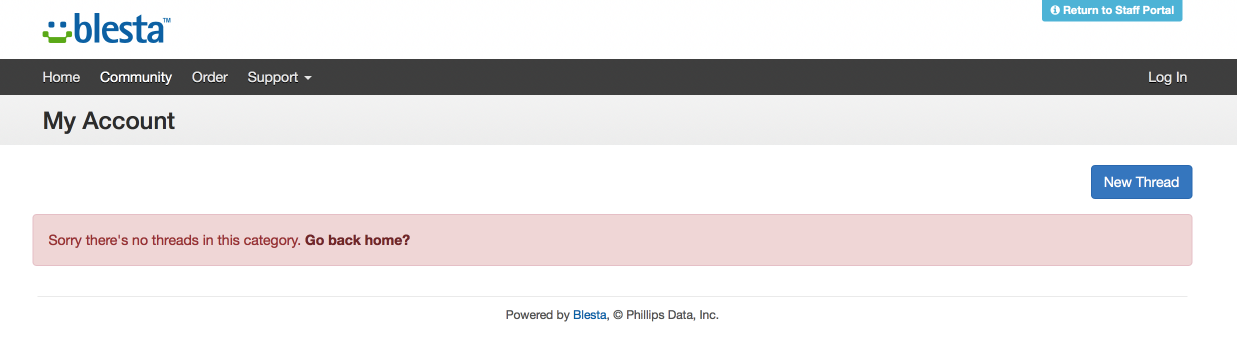Click the Blesta wordmark in the header
Image resolution: width=1237 pixels, height=360 pixels.
pos(120,29)
